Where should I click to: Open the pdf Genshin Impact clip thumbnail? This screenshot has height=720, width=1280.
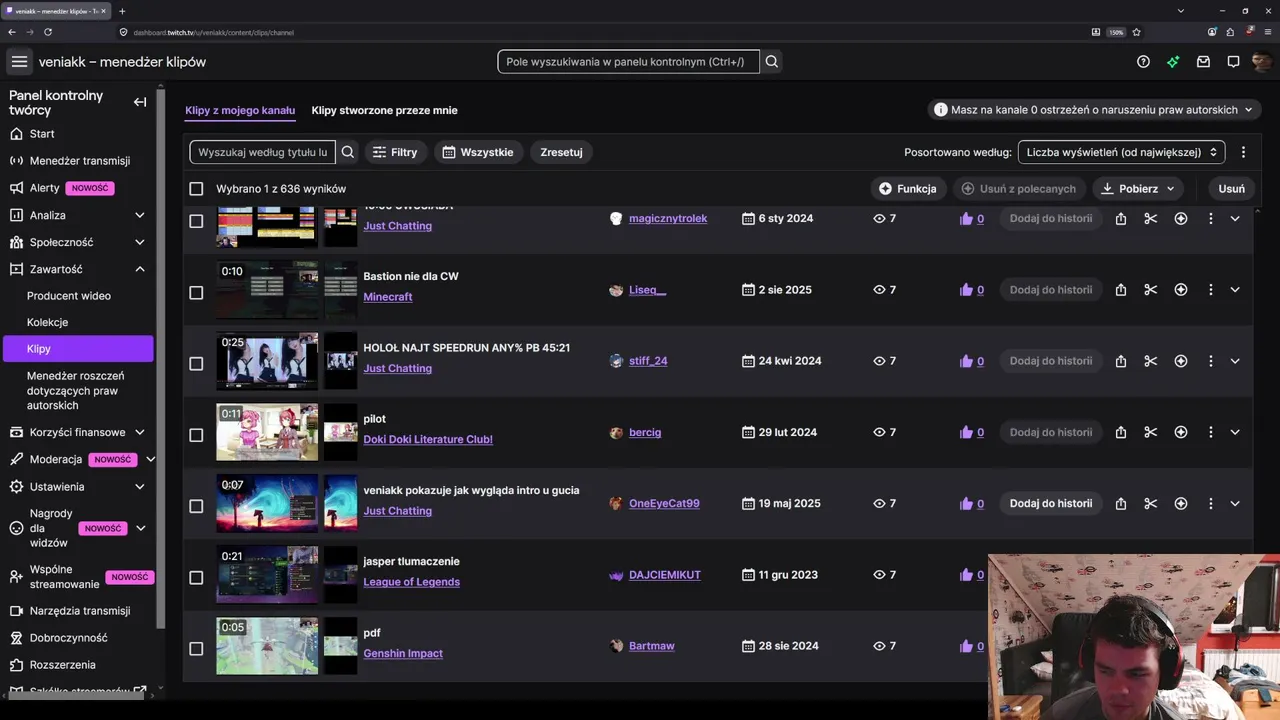pyautogui.click(x=267, y=646)
